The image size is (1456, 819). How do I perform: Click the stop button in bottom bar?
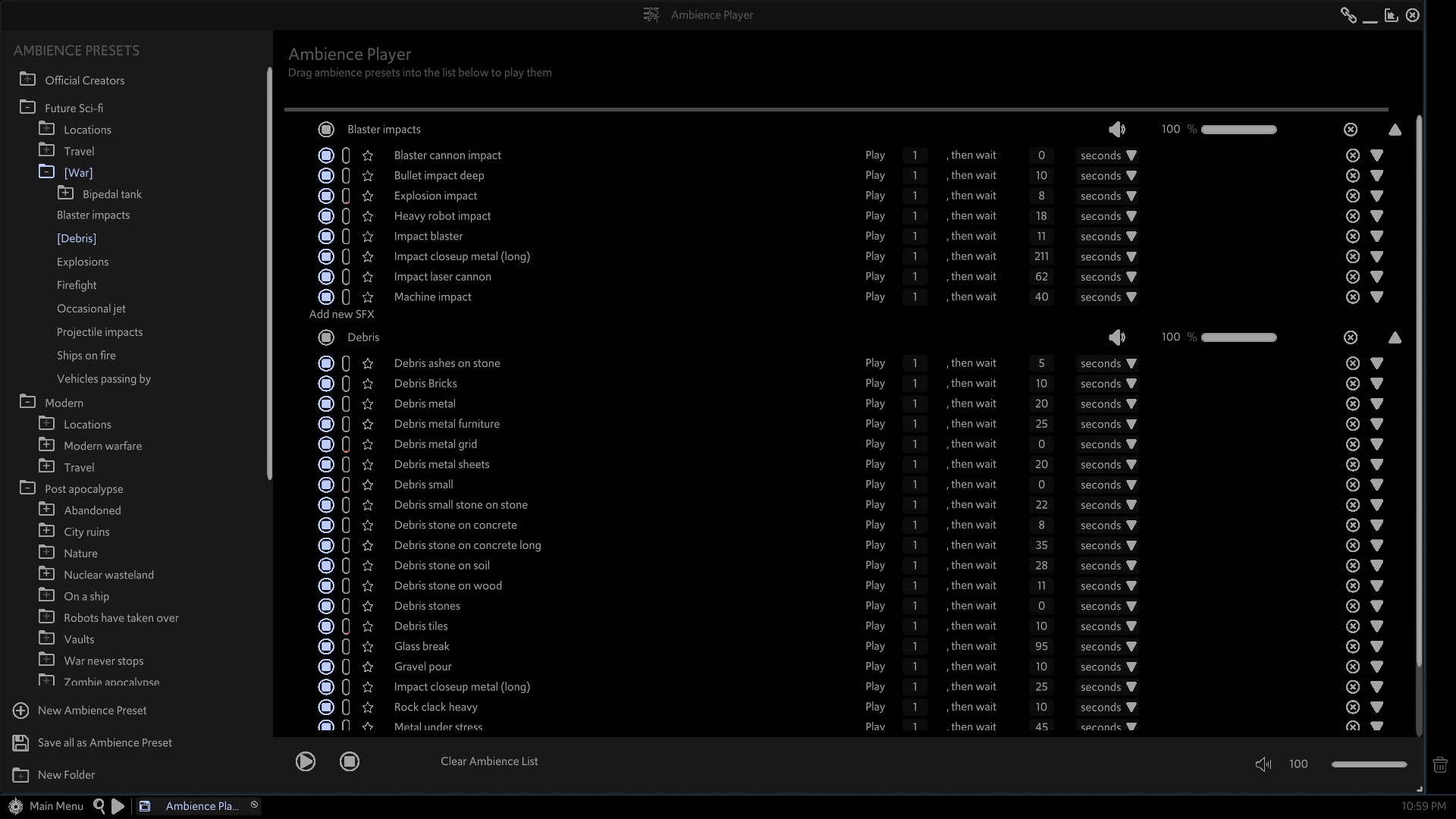pos(350,761)
